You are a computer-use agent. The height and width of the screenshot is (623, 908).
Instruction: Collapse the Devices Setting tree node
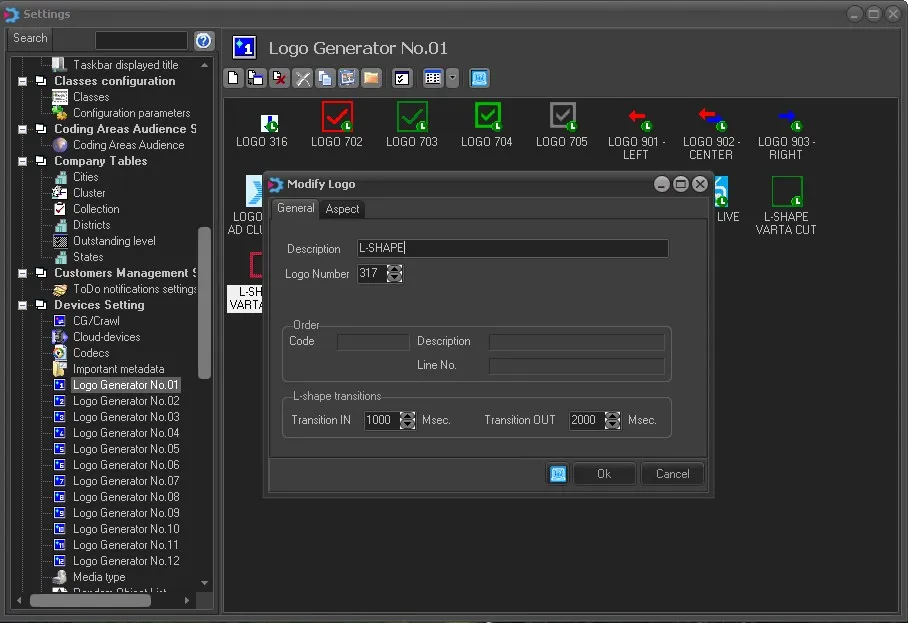point(23,305)
